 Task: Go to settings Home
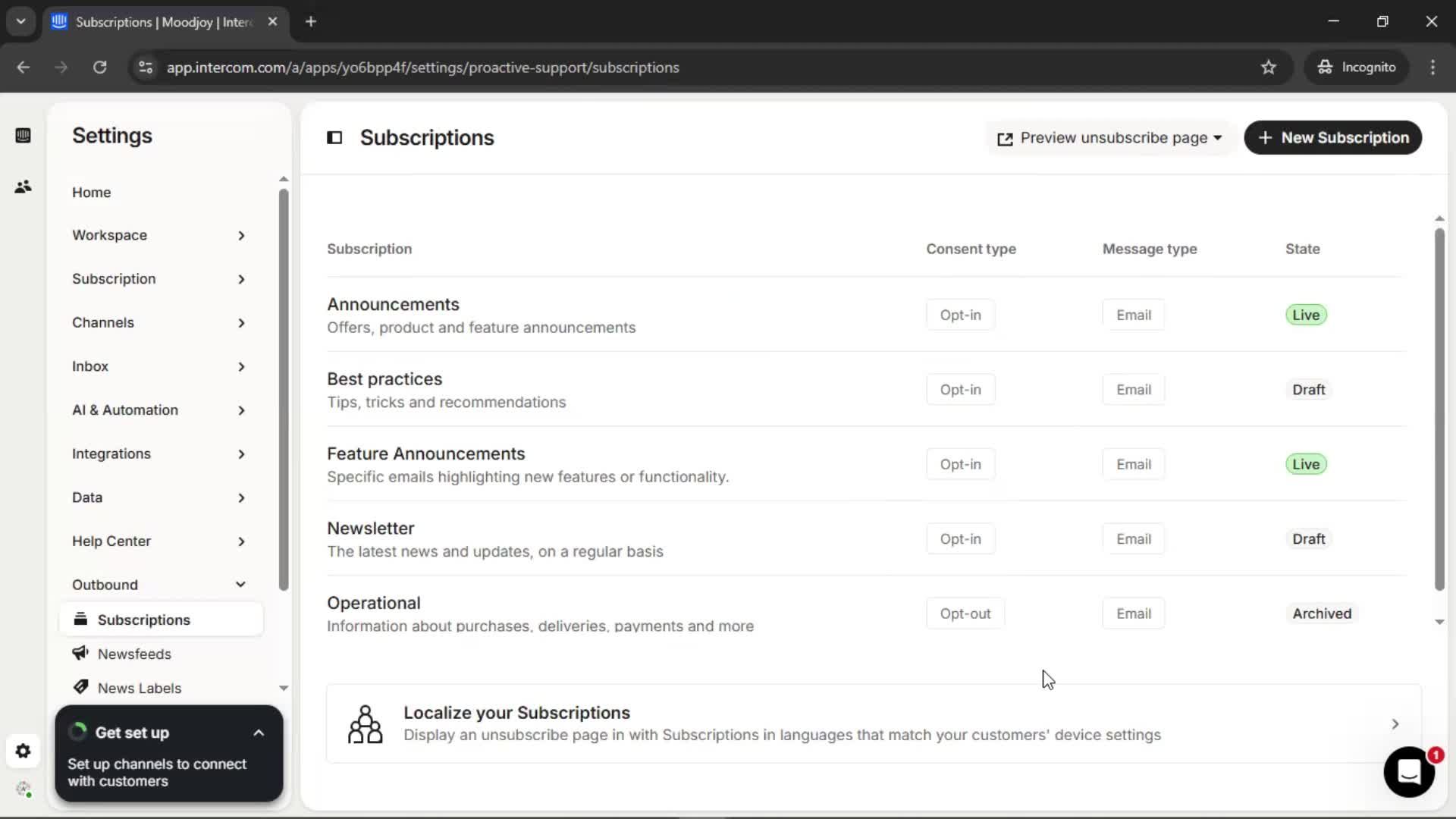91,193
